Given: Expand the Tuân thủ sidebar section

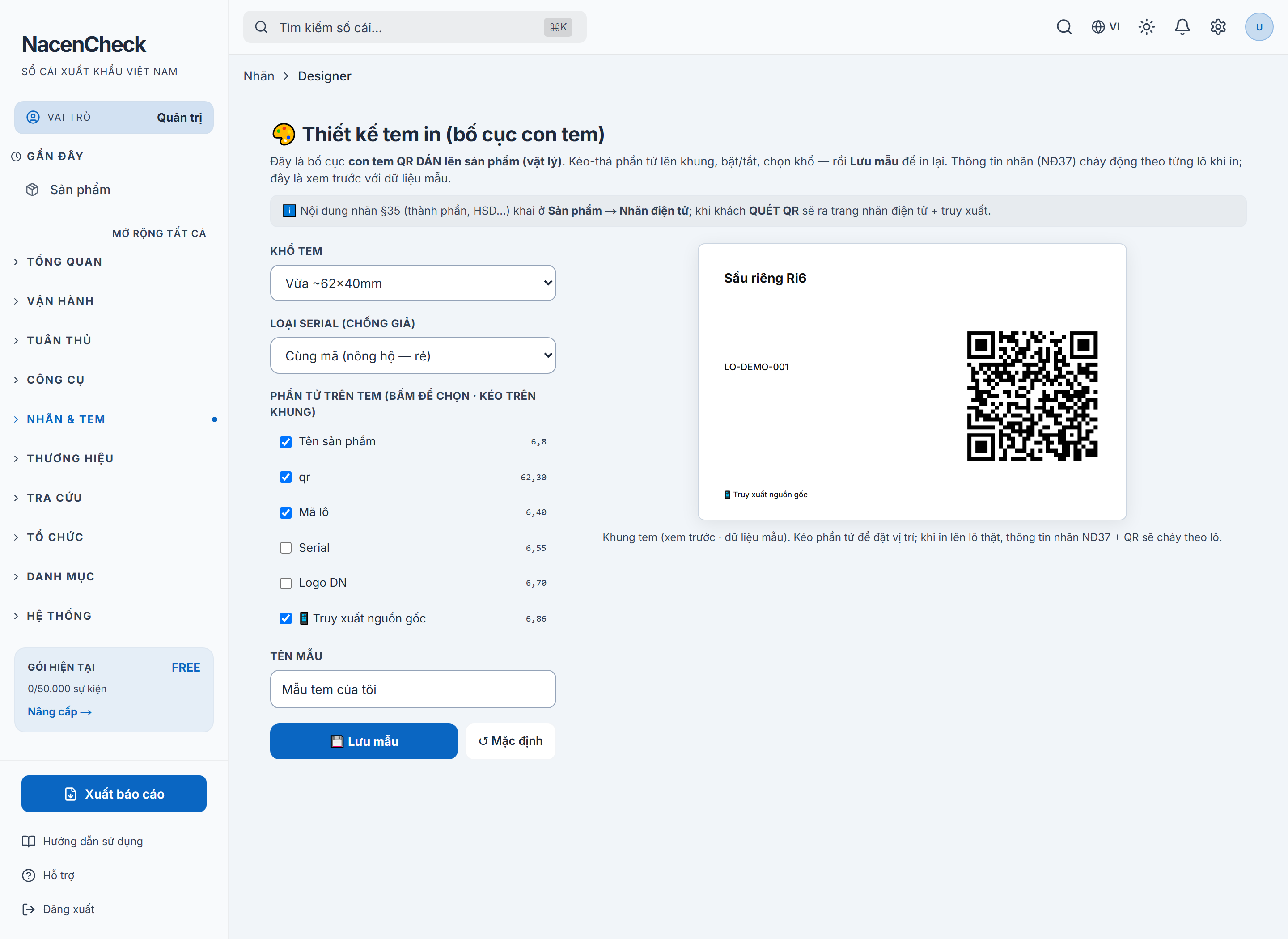Looking at the screenshot, I should [114, 340].
